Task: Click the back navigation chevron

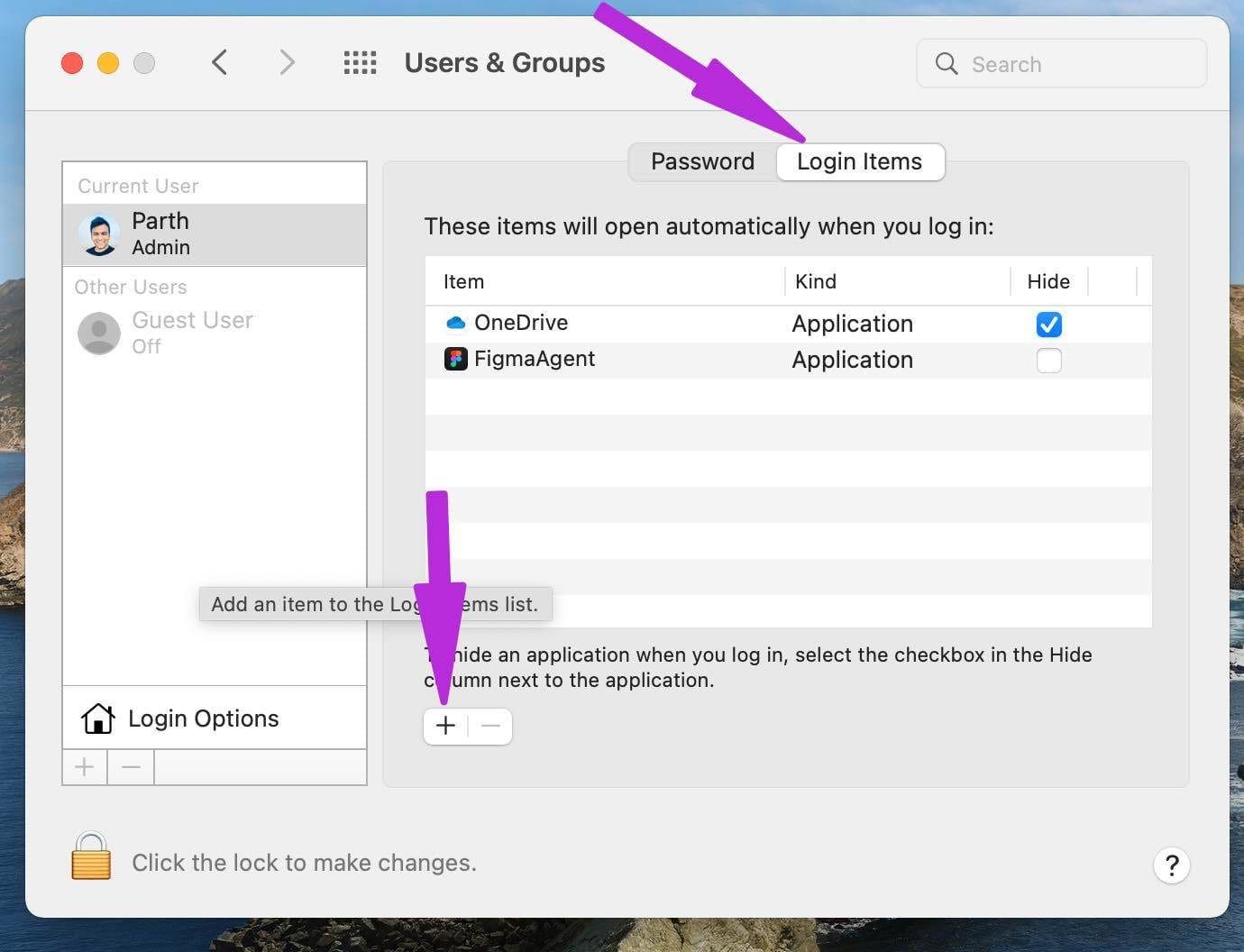Action: coord(219,62)
